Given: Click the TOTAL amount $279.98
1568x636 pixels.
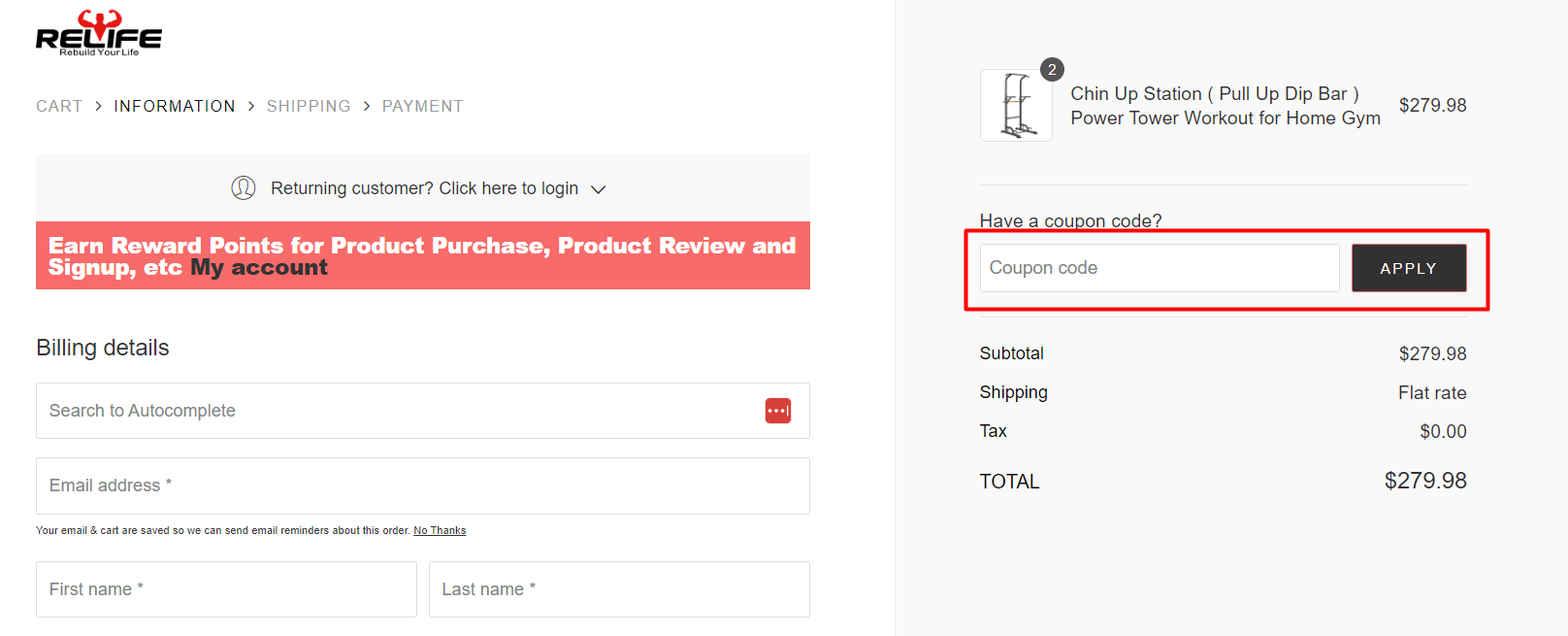Looking at the screenshot, I should point(1425,481).
